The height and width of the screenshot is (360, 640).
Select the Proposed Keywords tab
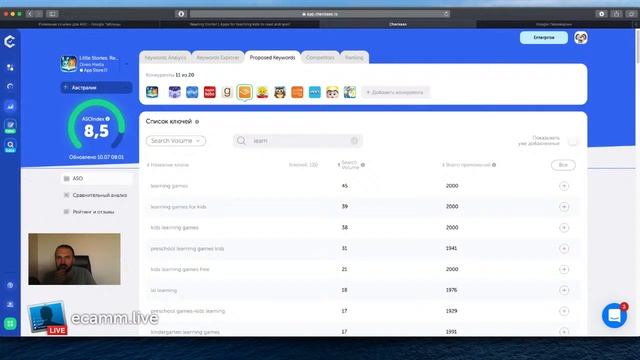[272, 58]
